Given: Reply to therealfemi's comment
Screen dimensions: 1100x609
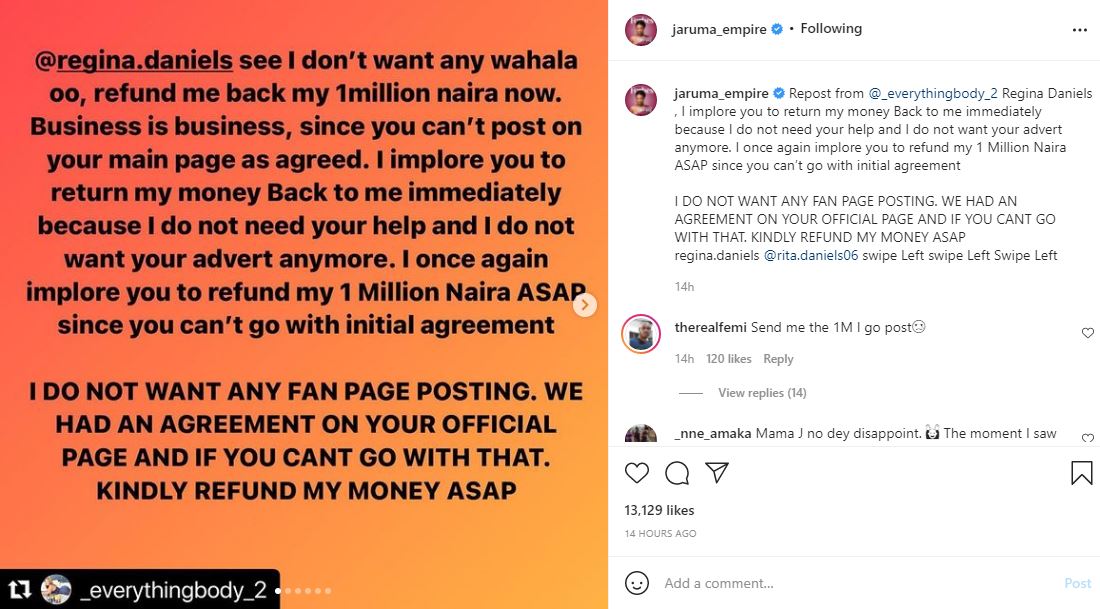Looking at the screenshot, I should click(778, 359).
